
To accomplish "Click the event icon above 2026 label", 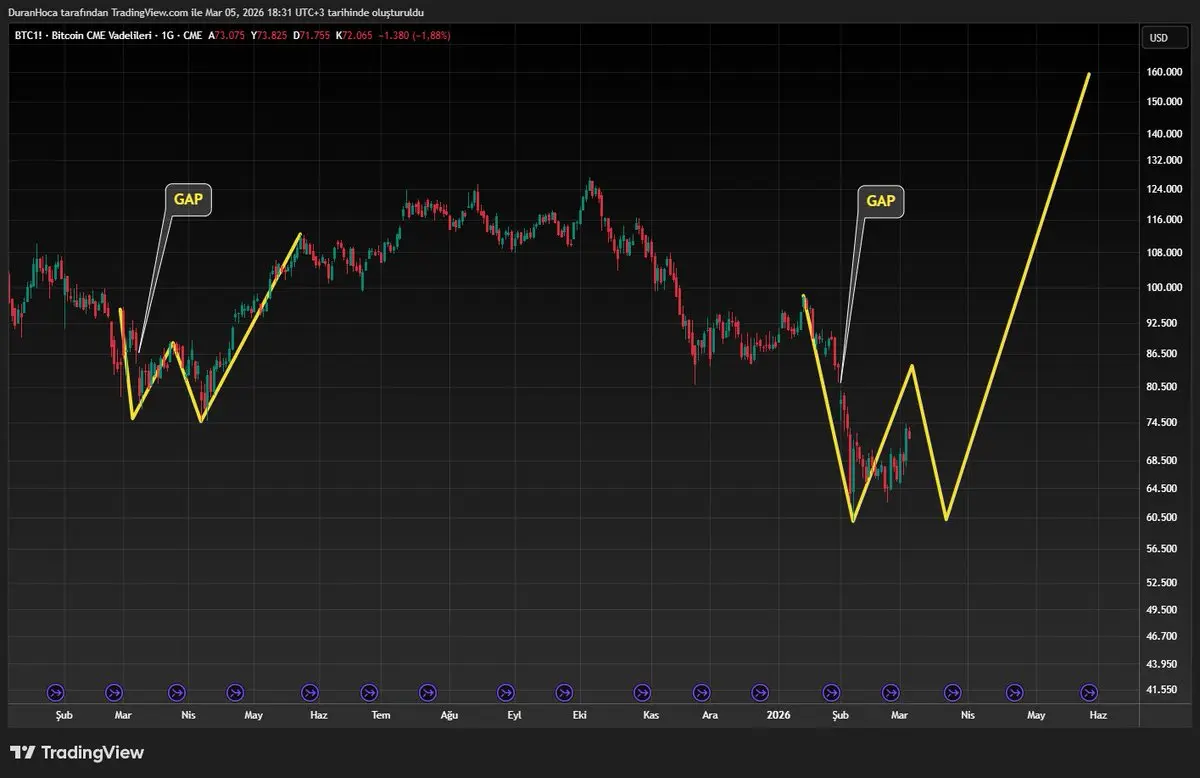I will (761, 692).
